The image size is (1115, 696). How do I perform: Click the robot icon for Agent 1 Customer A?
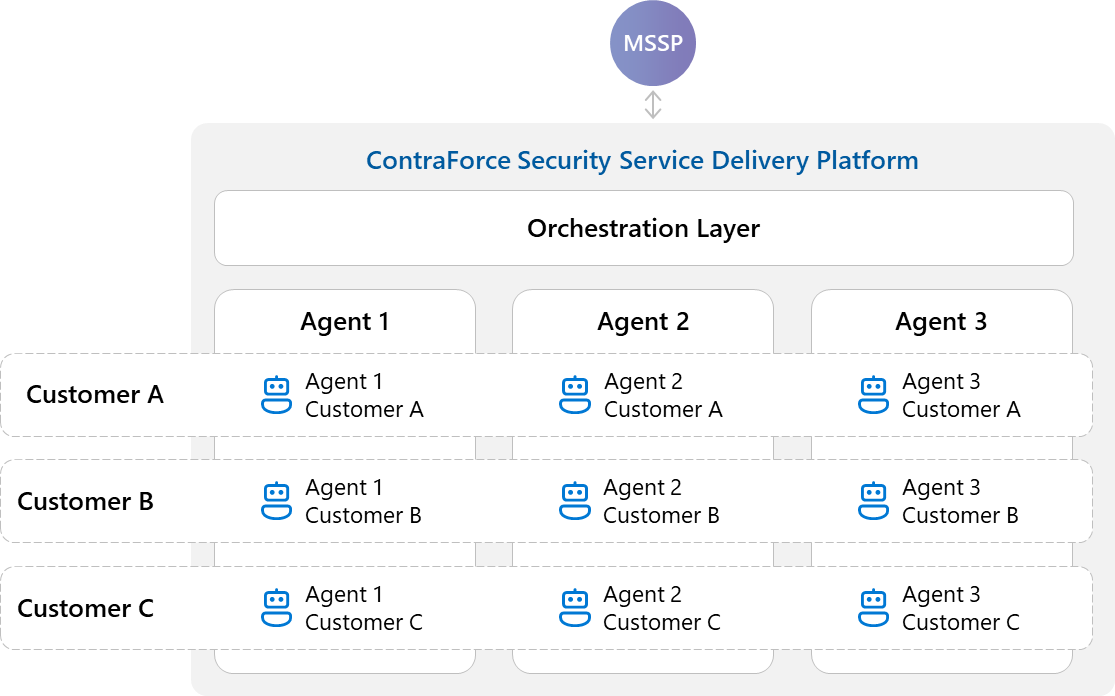pyautogui.click(x=277, y=395)
